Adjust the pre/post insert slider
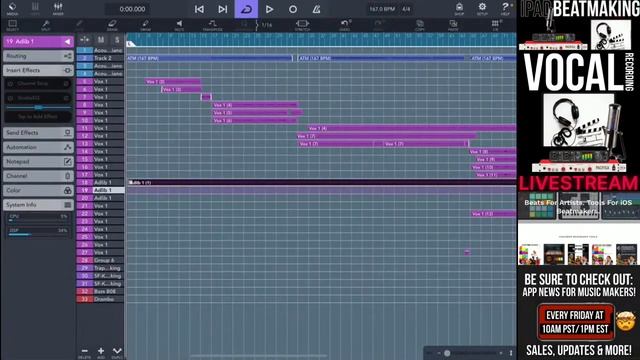This screenshot has width=640, height=360. coord(38,107)
